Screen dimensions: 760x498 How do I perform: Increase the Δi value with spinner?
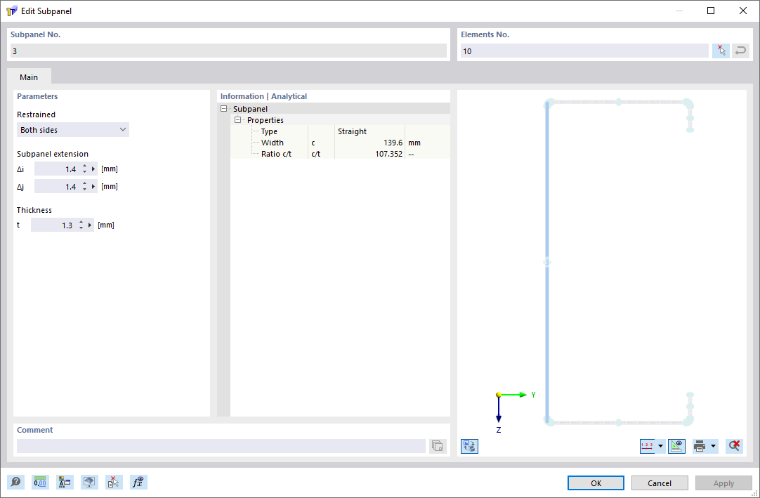(x=85, y=166)
